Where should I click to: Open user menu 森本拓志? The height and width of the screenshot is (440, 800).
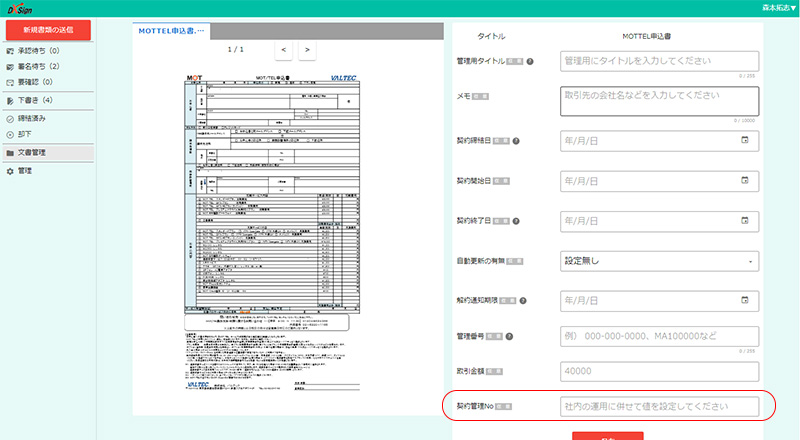coord(779,8)
